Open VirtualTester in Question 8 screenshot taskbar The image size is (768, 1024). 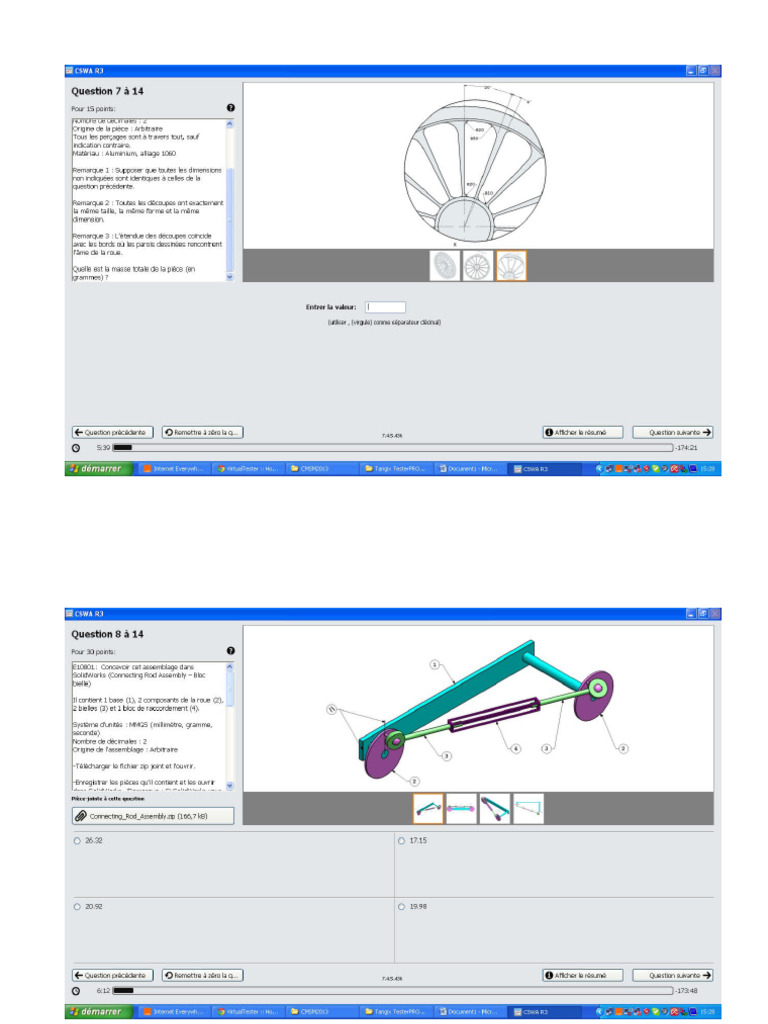coord(248,1012)
